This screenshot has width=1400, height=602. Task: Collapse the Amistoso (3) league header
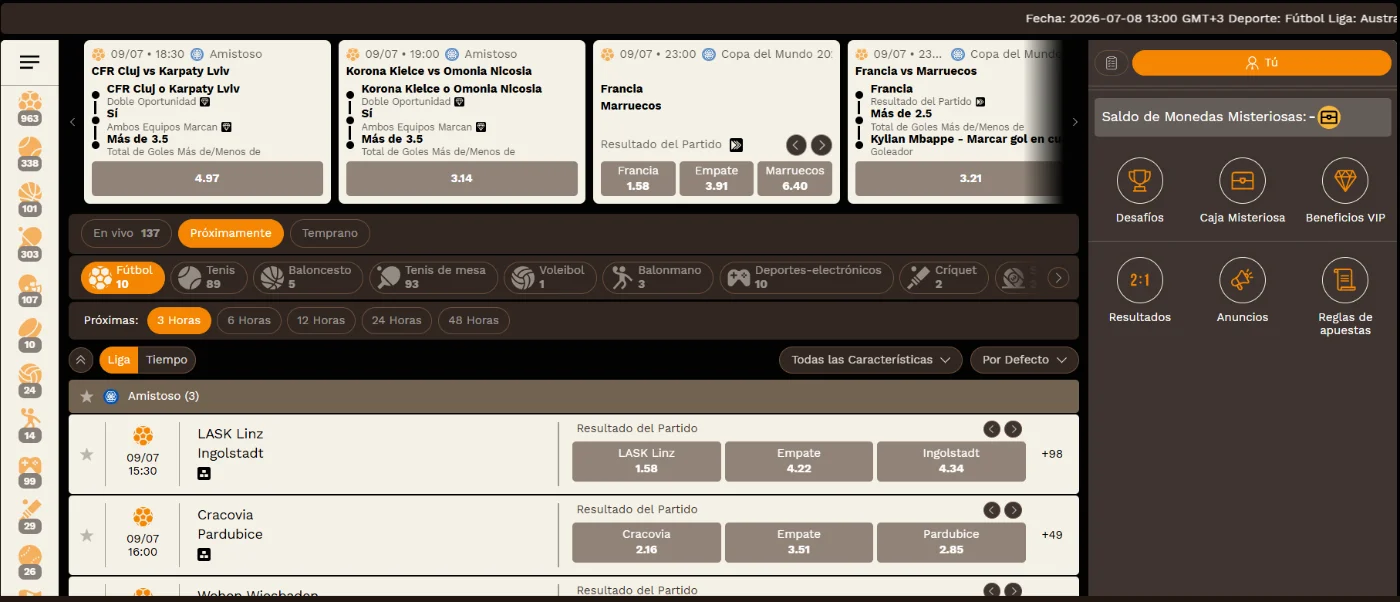point(574,396)
